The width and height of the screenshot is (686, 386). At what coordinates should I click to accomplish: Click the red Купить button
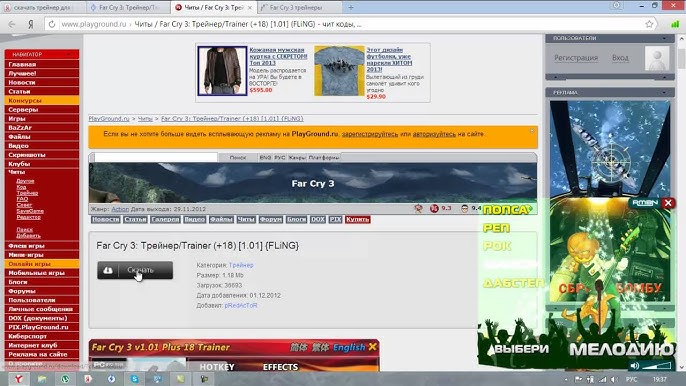[357, 219]
